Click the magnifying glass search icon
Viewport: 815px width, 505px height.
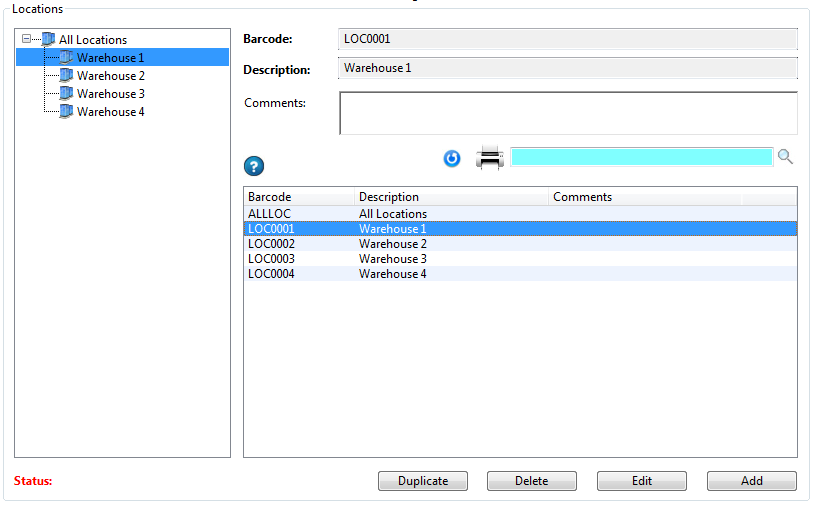pos(785,157)
